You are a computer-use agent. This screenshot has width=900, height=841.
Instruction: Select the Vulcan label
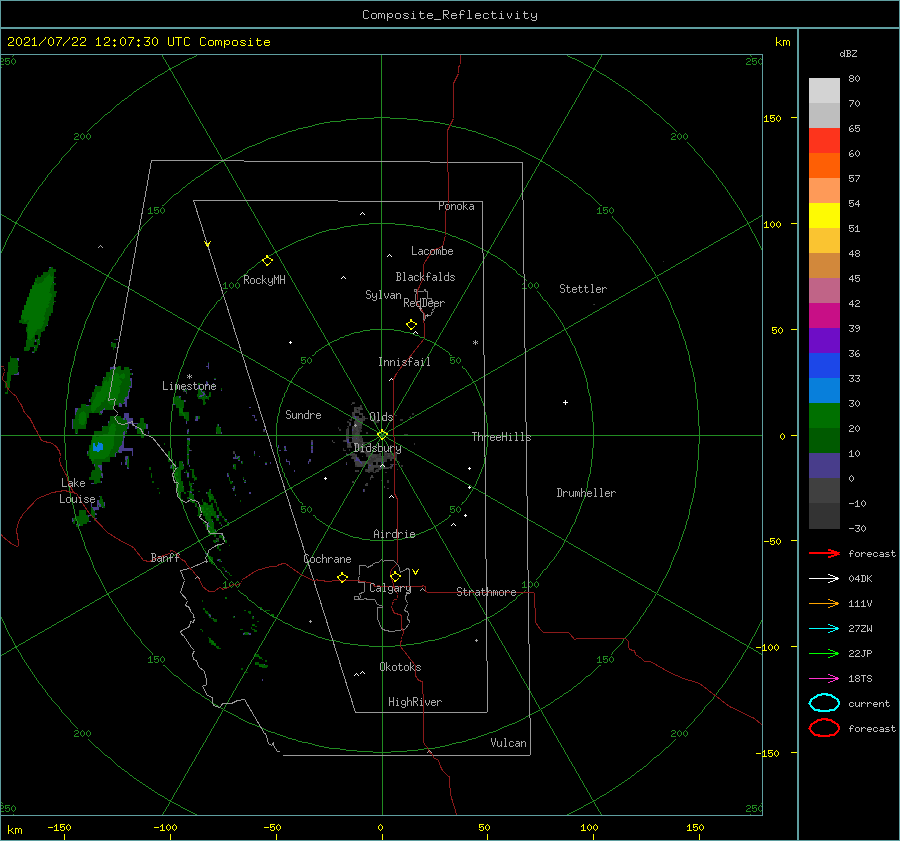click(x=509, y=743)
